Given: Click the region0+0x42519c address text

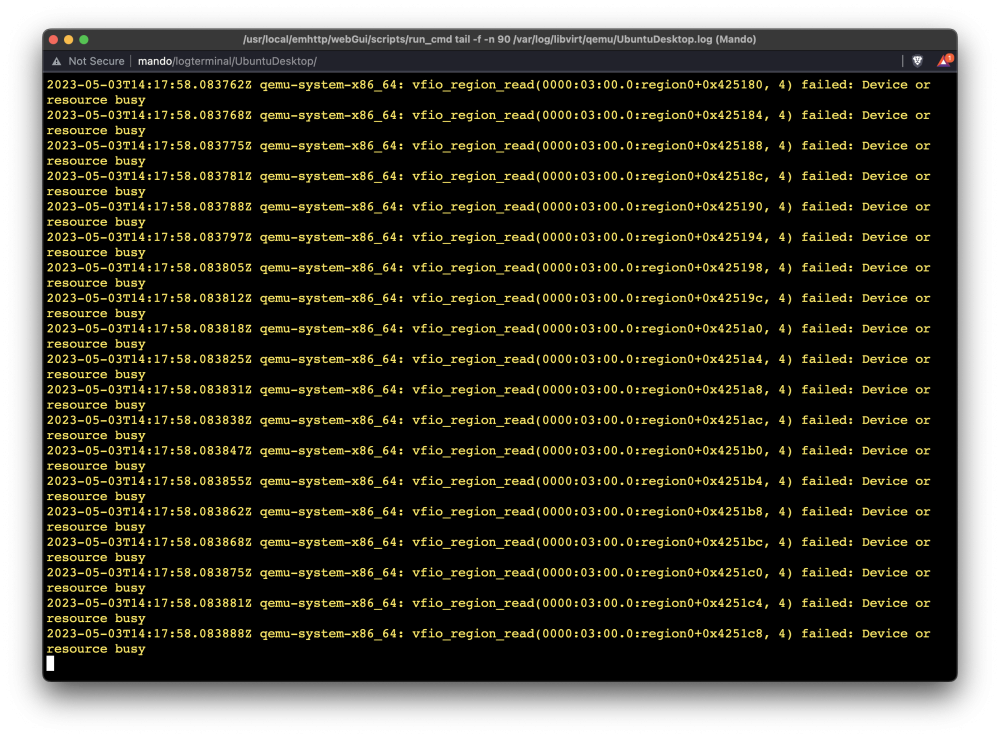Looking at the screenshot, I should (702, 299).
